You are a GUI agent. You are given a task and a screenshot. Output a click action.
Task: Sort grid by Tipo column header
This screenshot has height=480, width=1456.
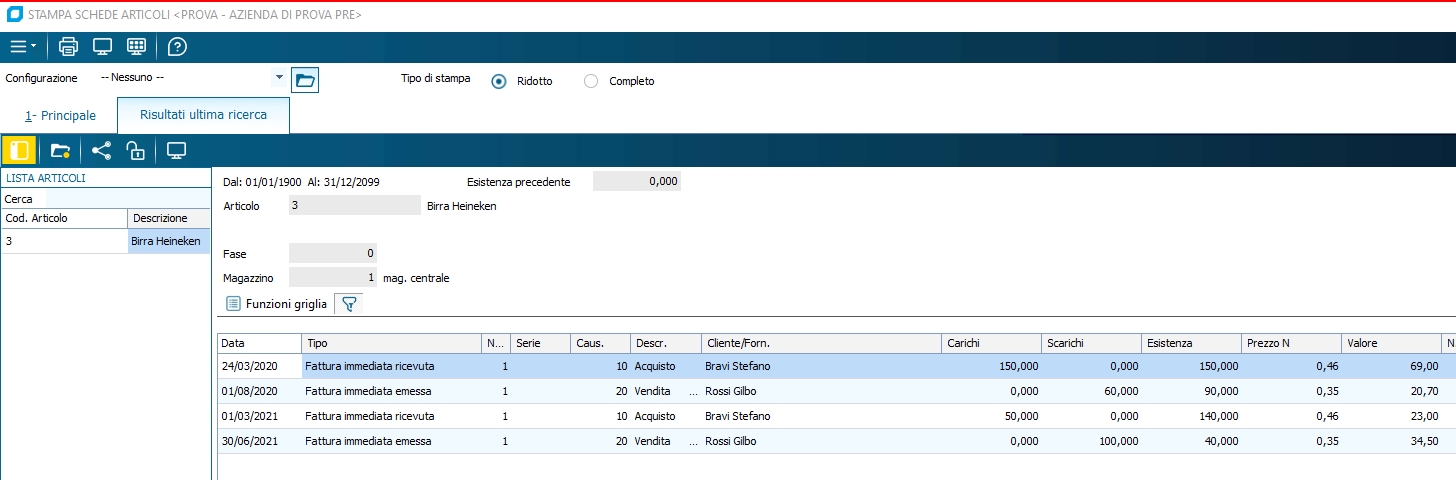click(392, 343)
